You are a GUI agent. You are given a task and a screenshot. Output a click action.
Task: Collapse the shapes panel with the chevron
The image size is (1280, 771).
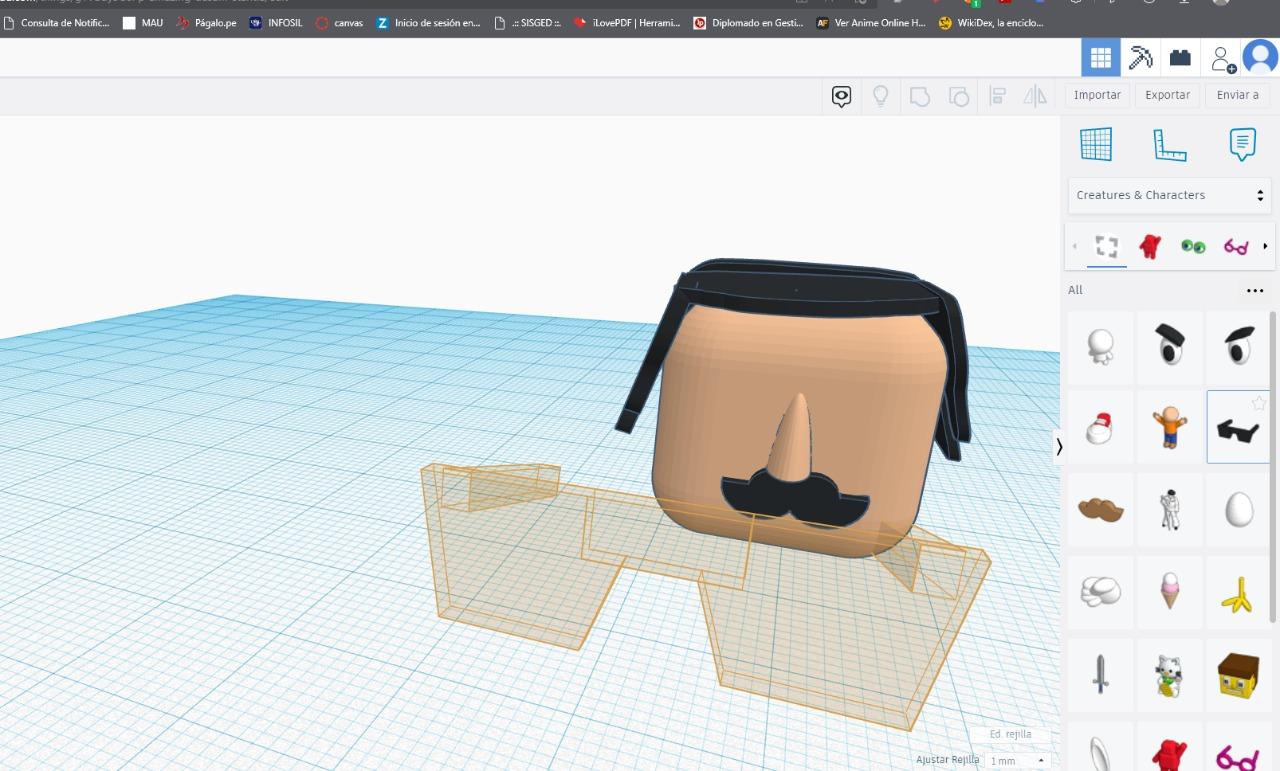coord(1059,447)
